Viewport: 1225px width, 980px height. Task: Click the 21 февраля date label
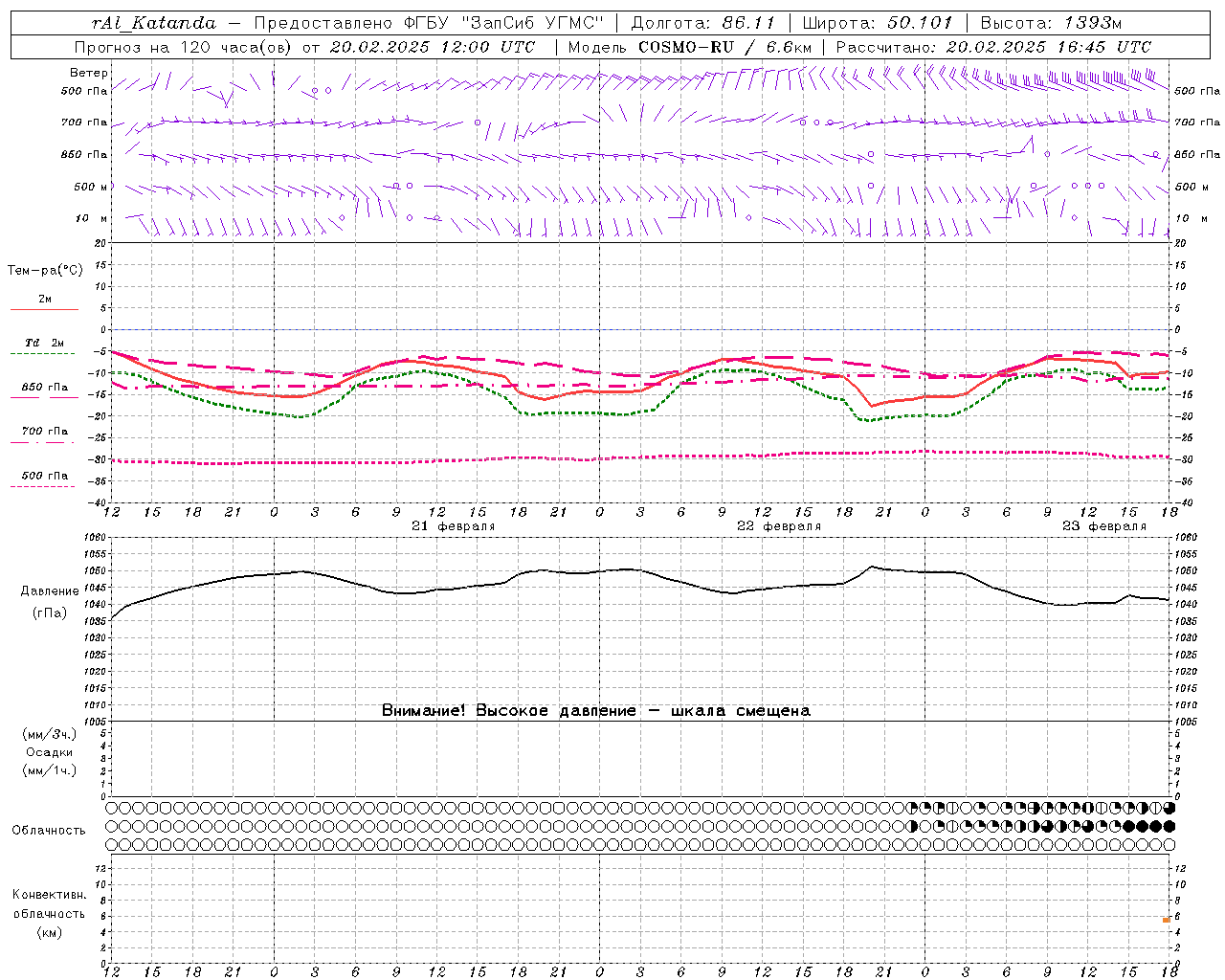click(x=454, y=525)
